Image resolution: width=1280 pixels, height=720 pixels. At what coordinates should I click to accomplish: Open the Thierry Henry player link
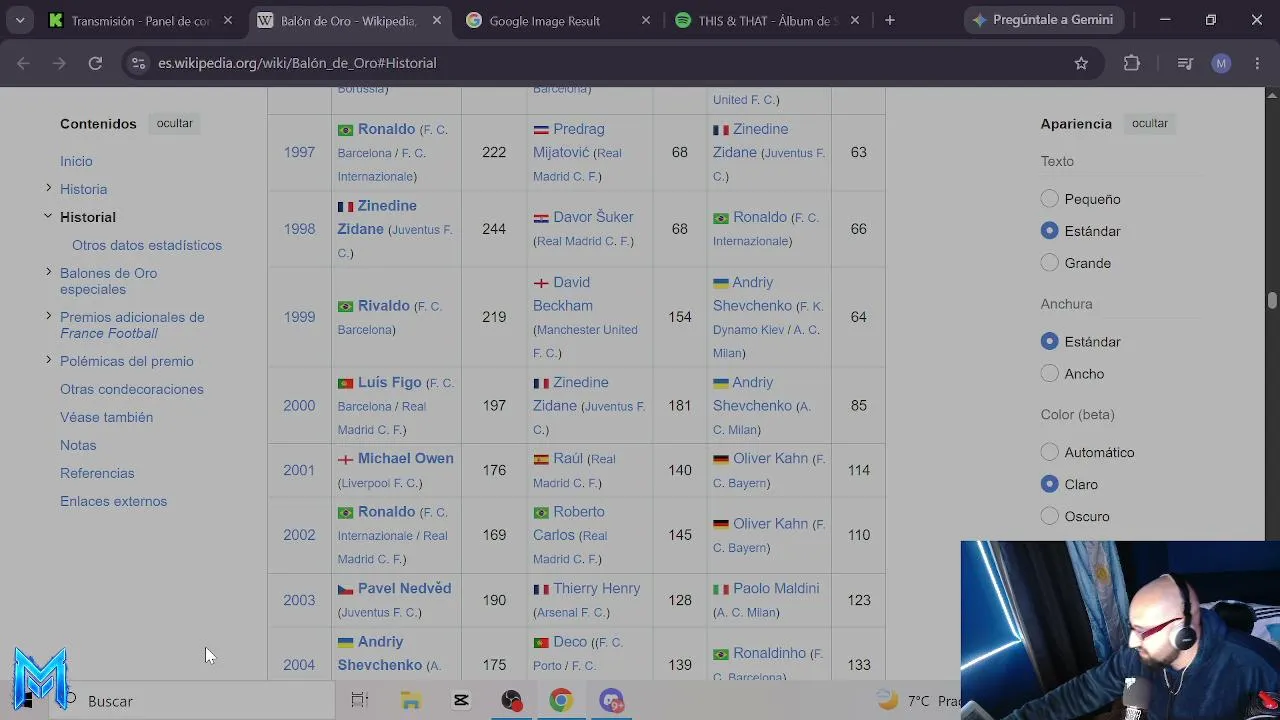tap(597, 588)
